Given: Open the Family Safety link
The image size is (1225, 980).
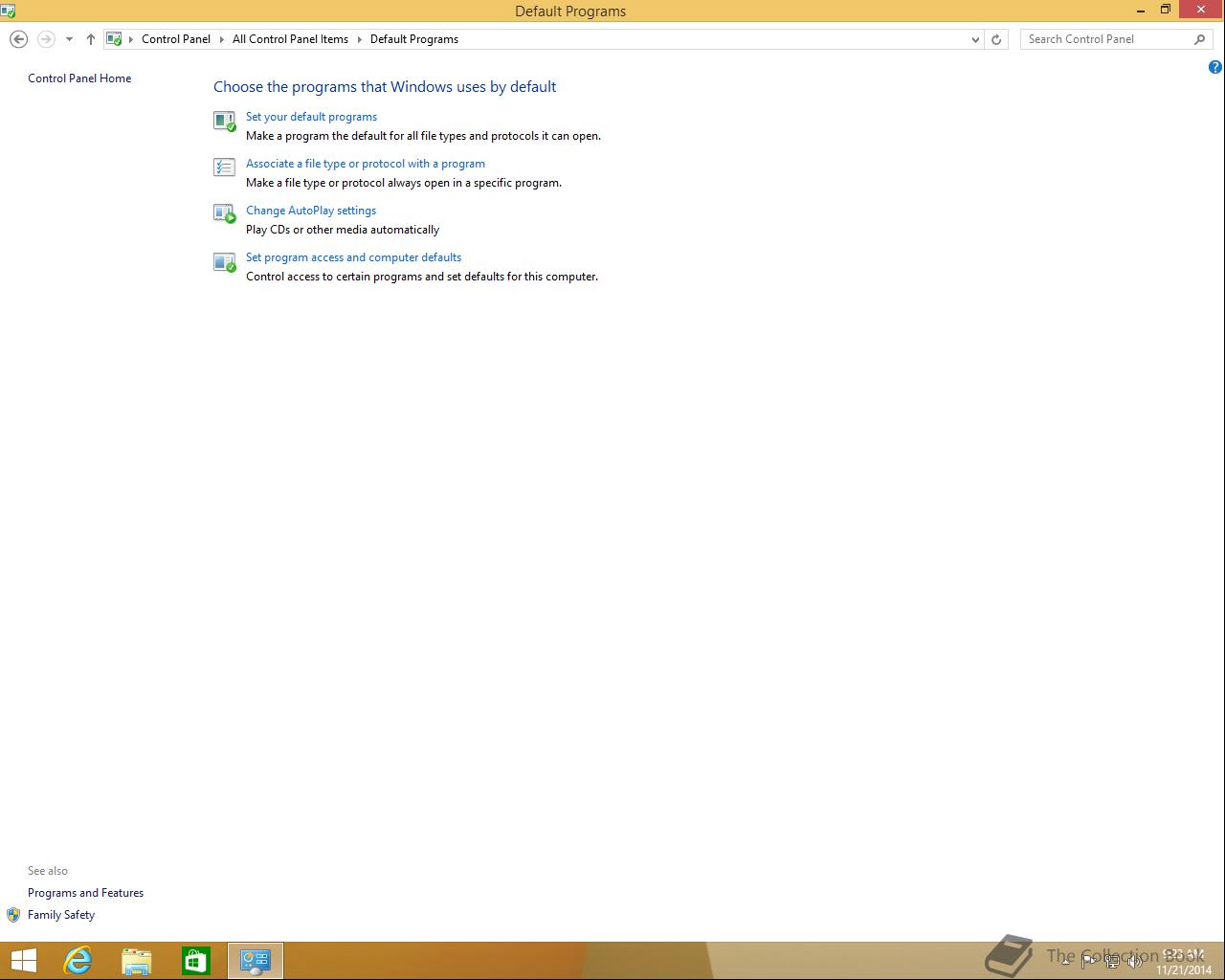Looking at the screenshot, I should (61, 914).
